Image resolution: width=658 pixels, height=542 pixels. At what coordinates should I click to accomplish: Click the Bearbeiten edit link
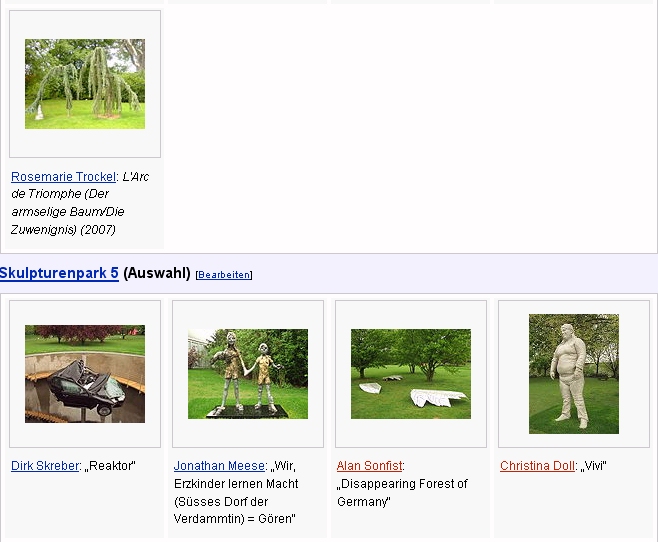tap(224, 275)
